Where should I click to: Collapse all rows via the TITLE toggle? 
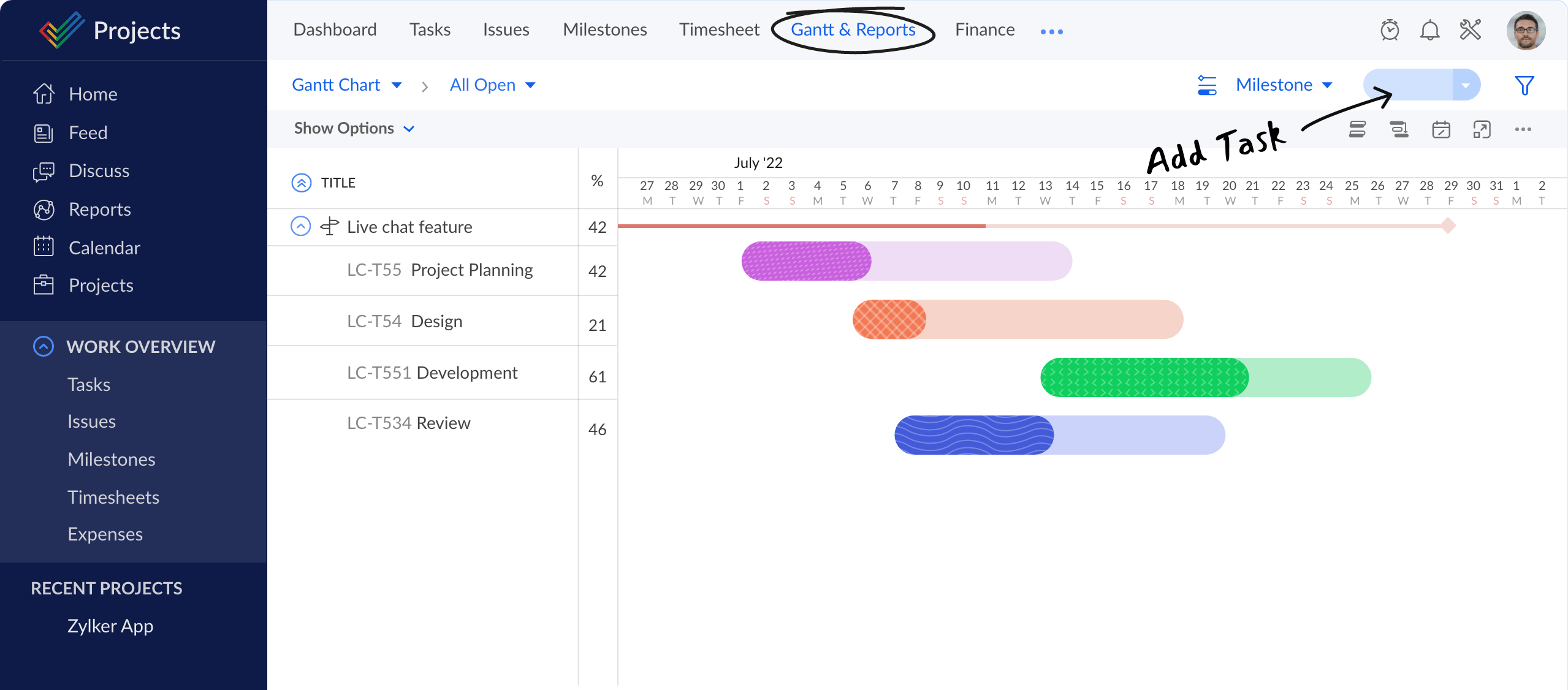tap(301, 183)
